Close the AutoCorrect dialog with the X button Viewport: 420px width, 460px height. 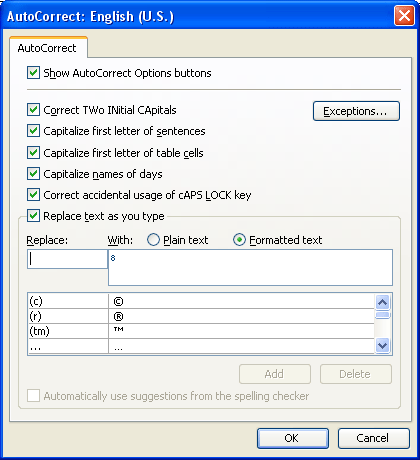click(404, 16)
